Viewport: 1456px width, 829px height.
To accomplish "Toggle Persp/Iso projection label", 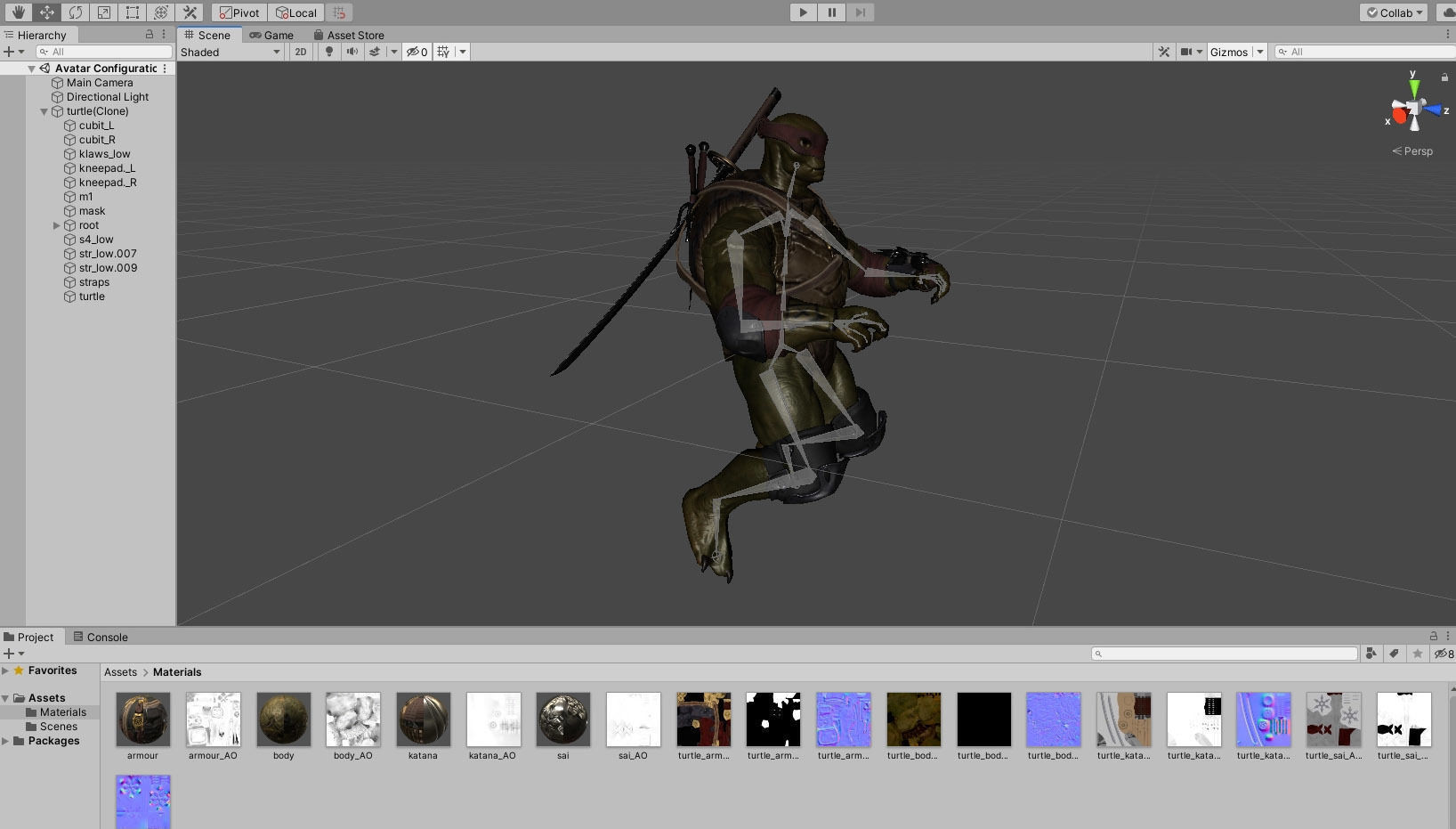I will 1412,151.
